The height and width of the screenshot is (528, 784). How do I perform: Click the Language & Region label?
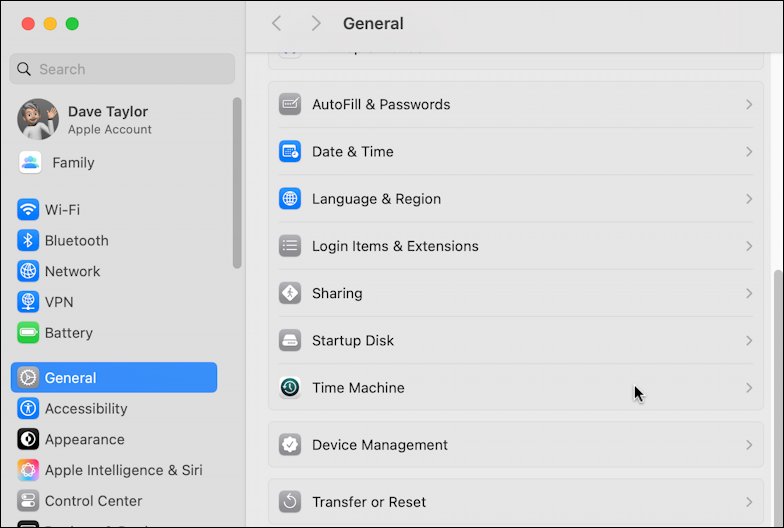tap(376, 199)
